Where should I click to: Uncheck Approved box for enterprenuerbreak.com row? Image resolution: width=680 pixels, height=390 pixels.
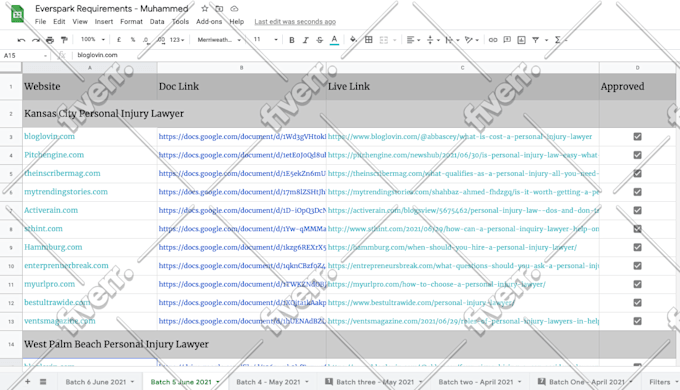pyautogui.click(x=637, y=265)
